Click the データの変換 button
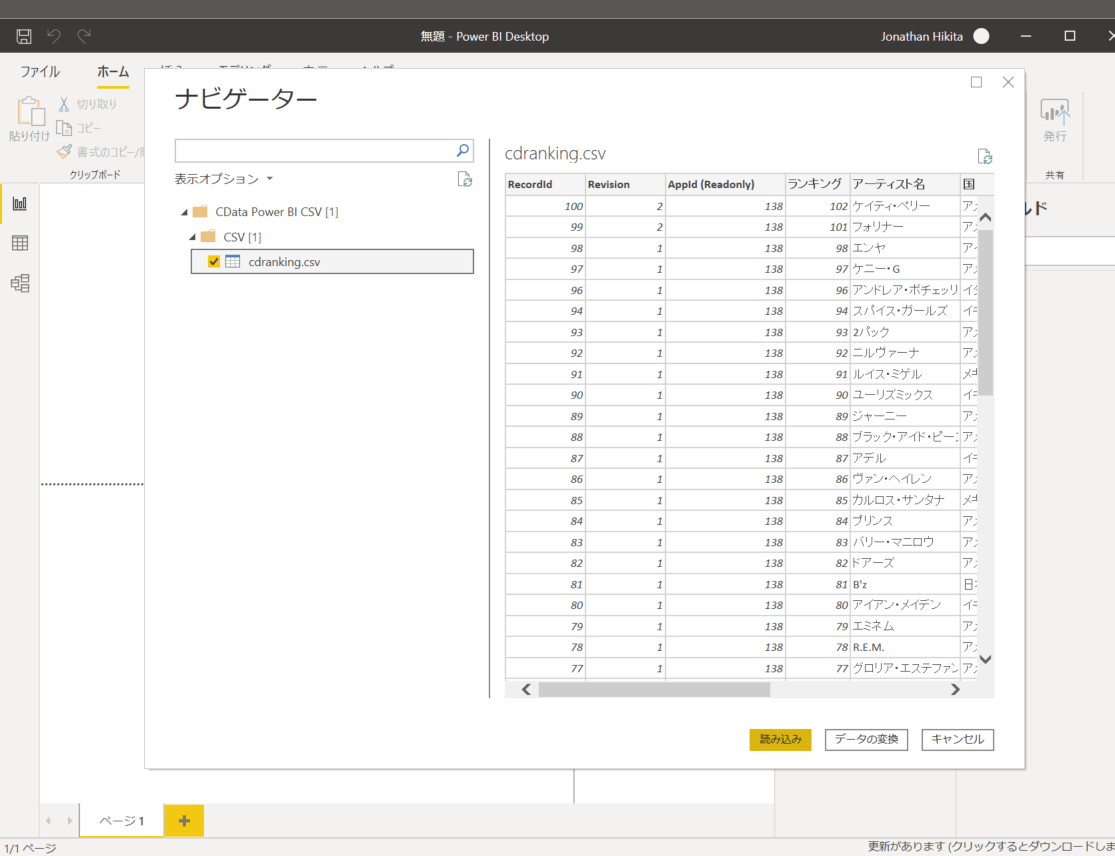The image size is (1115, 856). tap(866, 739)
